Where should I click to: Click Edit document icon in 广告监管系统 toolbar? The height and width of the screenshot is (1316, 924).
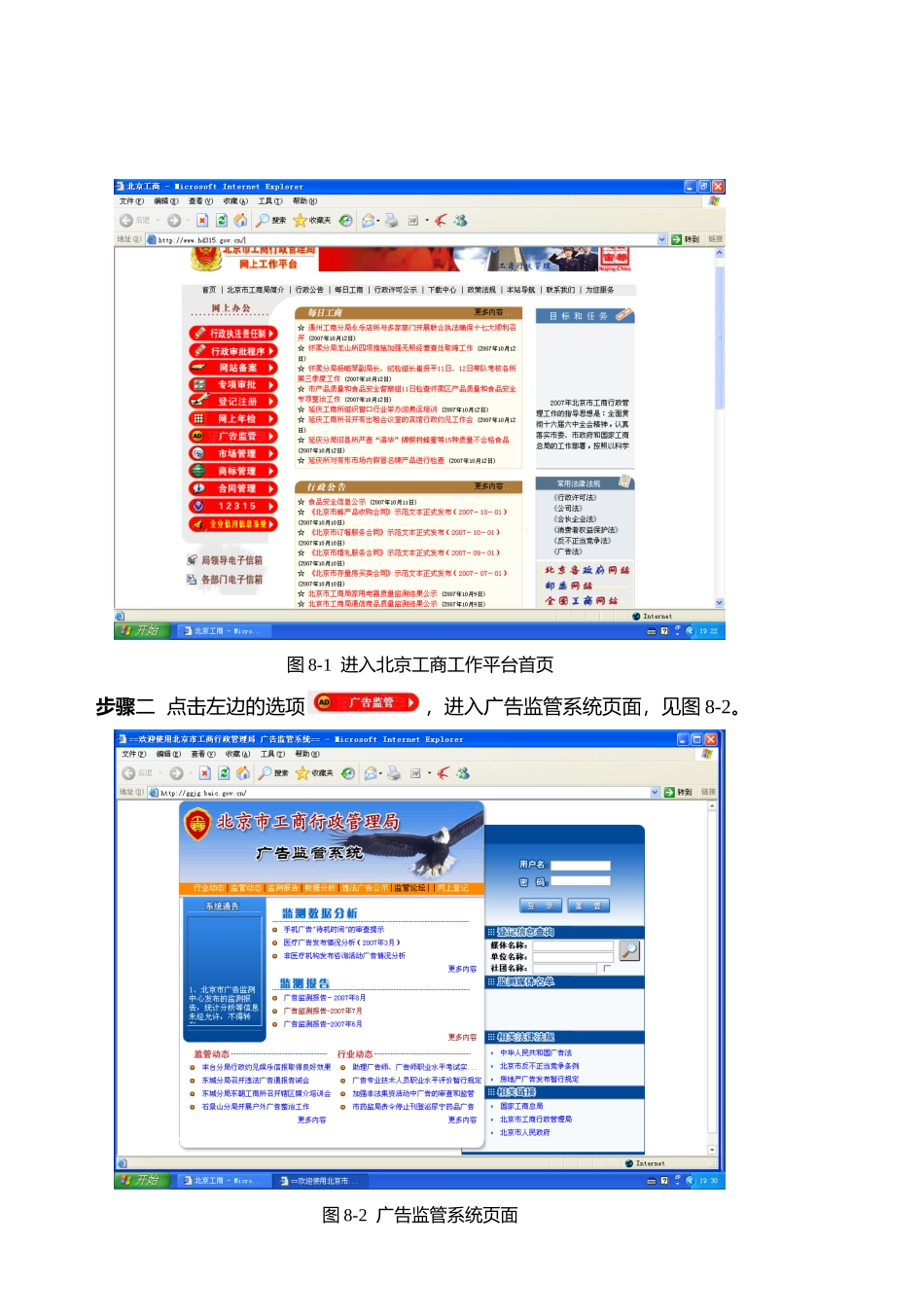pyautogui.click(x=415, y=773)
